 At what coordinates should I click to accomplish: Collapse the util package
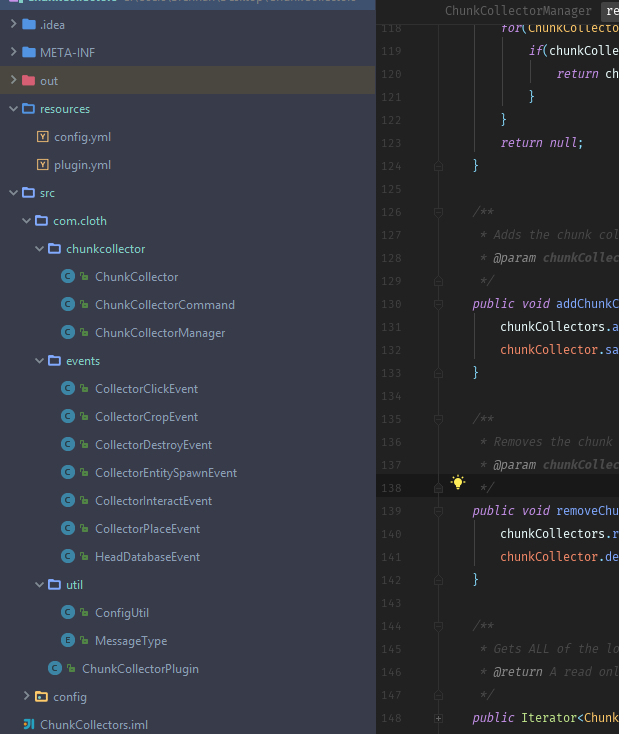point(39,584)
